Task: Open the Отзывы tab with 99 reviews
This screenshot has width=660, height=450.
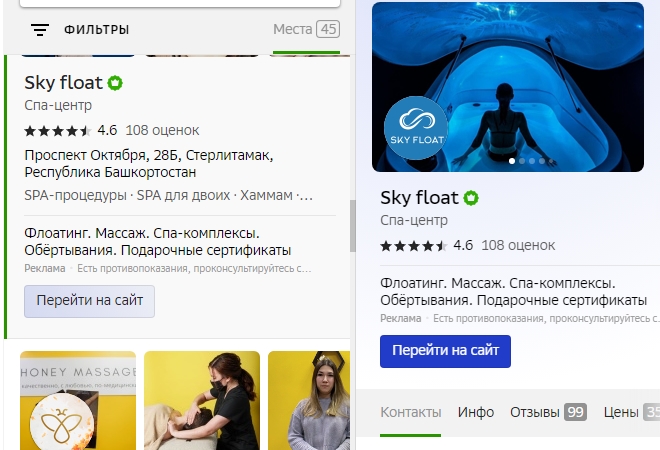Action: point(548,412)
